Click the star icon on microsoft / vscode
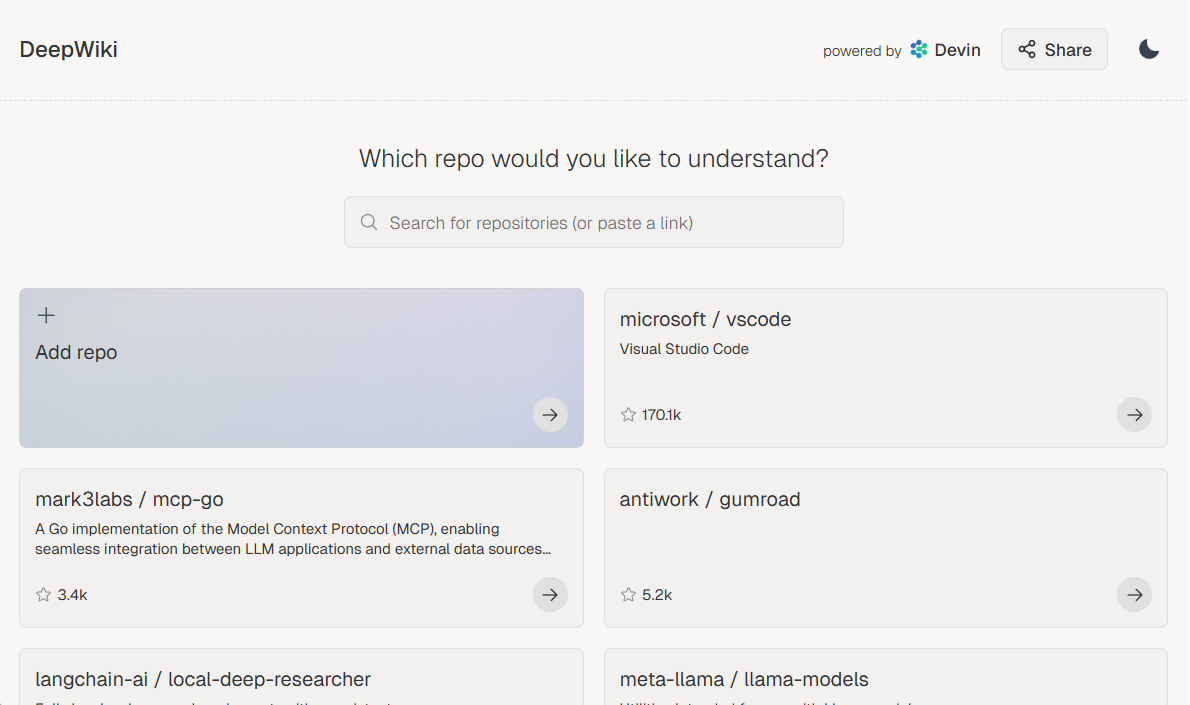This screenshot has height=705, width=1190. coord(628,414)
